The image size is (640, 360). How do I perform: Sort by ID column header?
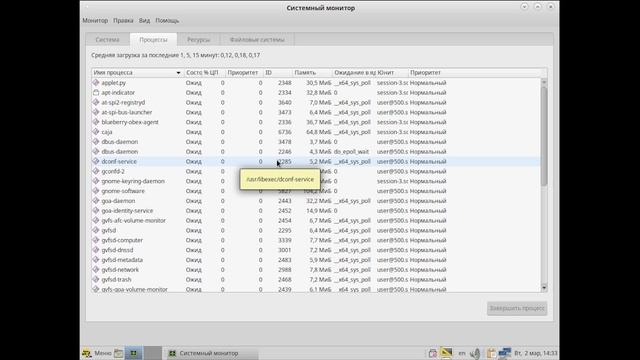pyautogui.click(x=278, y=73)
